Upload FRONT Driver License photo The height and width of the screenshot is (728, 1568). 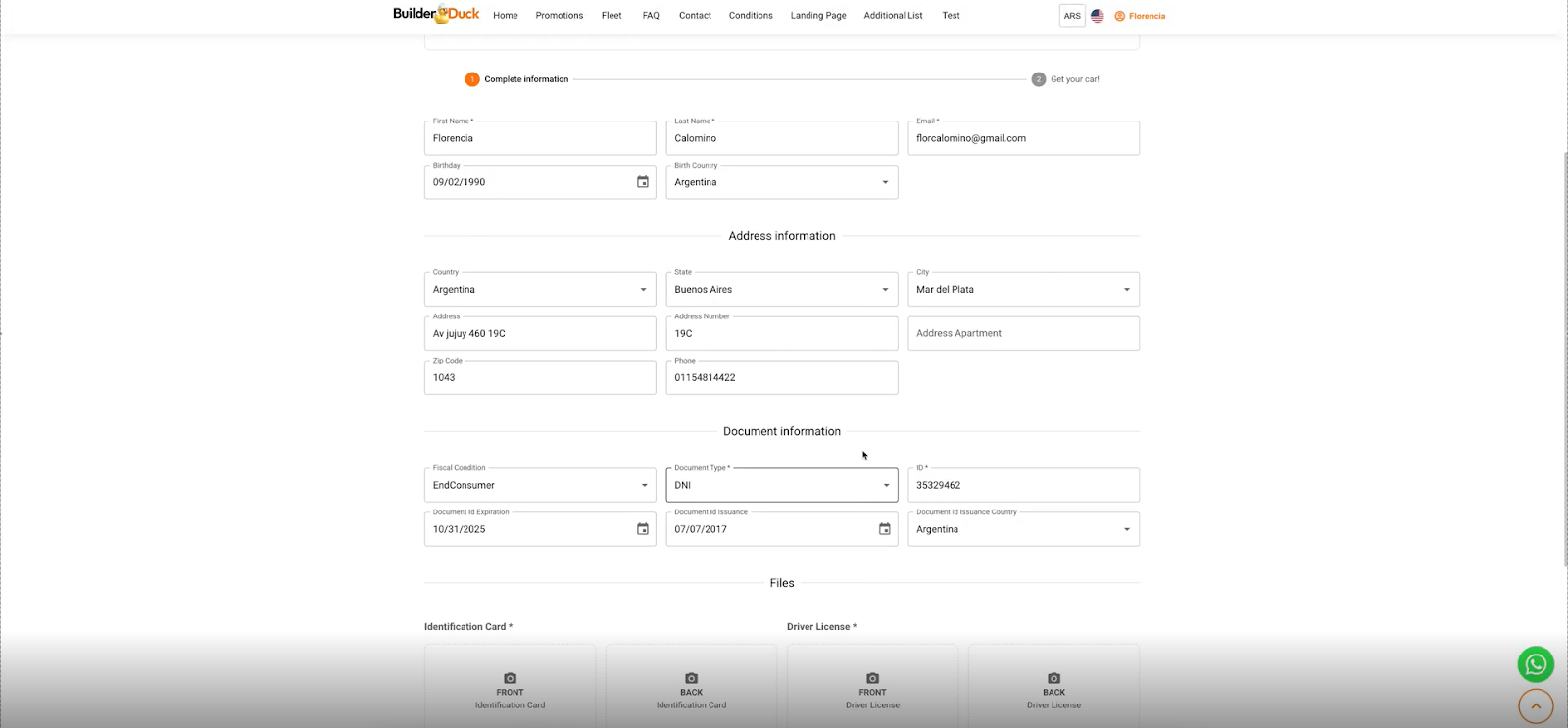tap(872, 690)
